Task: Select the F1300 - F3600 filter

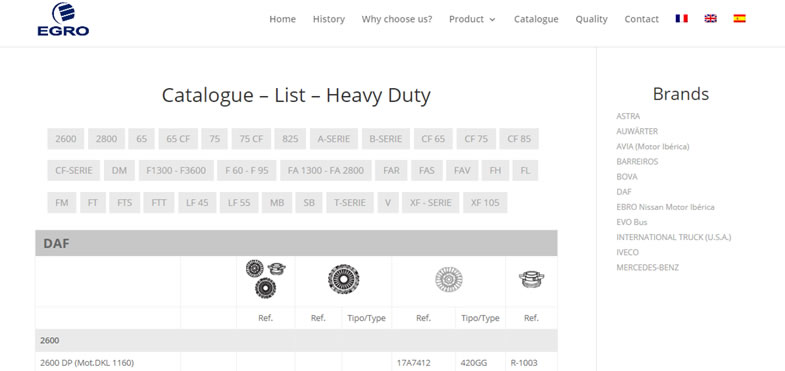Action: [176, 170]
